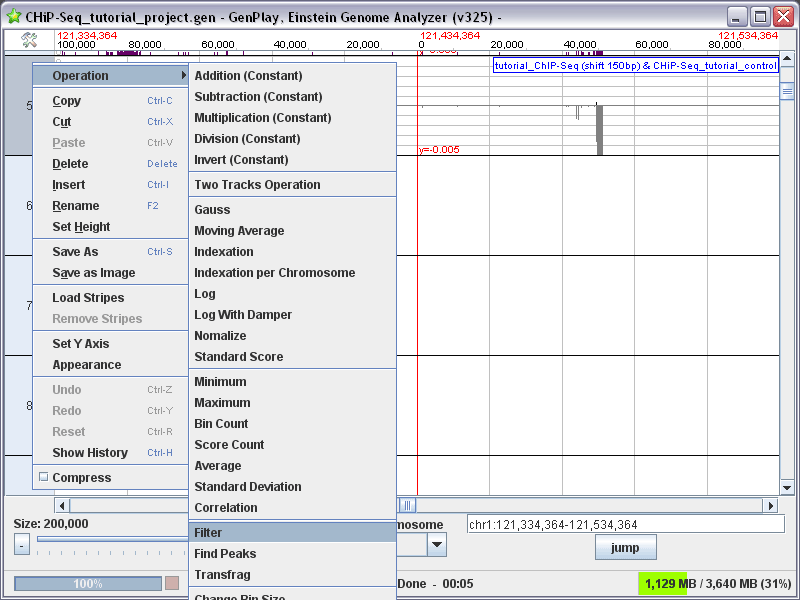Click the vertical scrollbar down arrow

pyautogui.click(x=787, y=488)
